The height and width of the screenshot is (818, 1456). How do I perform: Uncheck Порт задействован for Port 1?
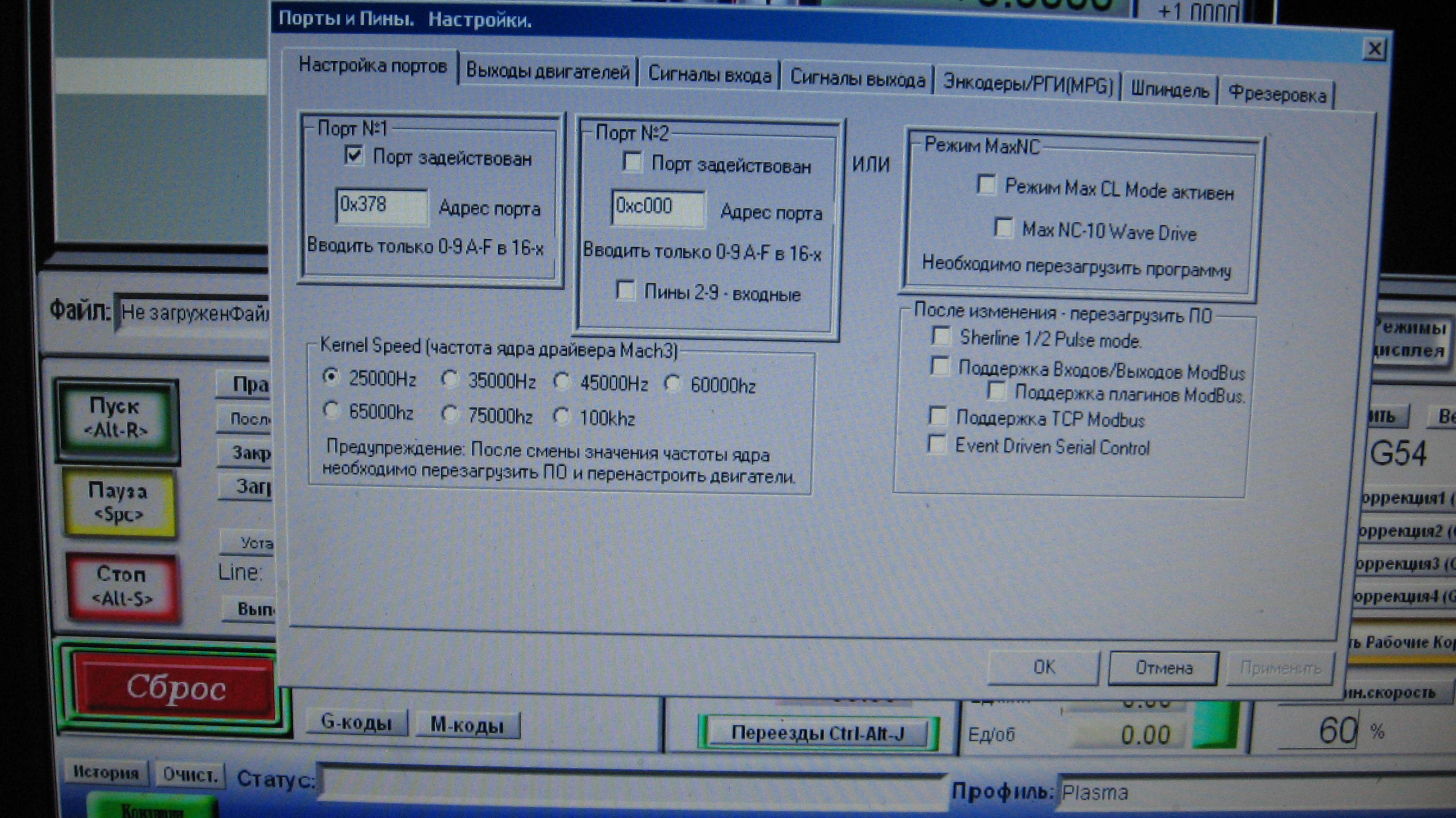[x=354, y=155]
